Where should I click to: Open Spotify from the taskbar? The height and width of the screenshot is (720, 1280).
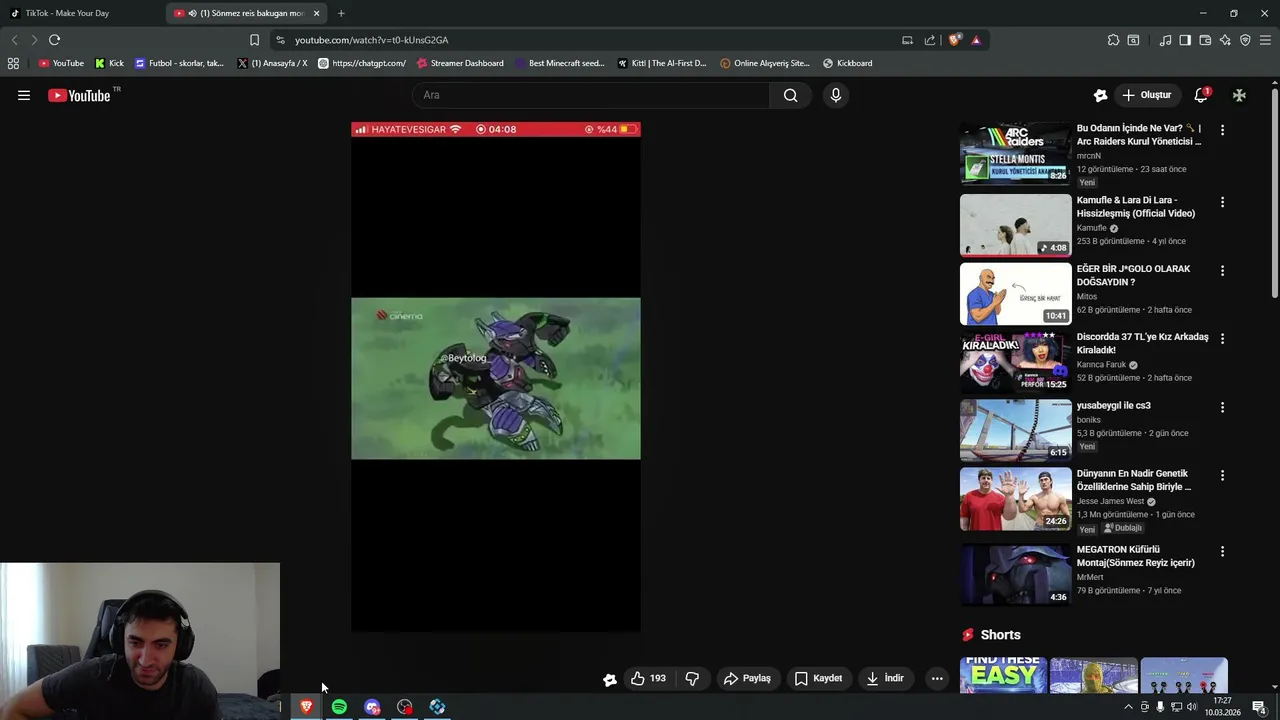[x=339, y=707]
